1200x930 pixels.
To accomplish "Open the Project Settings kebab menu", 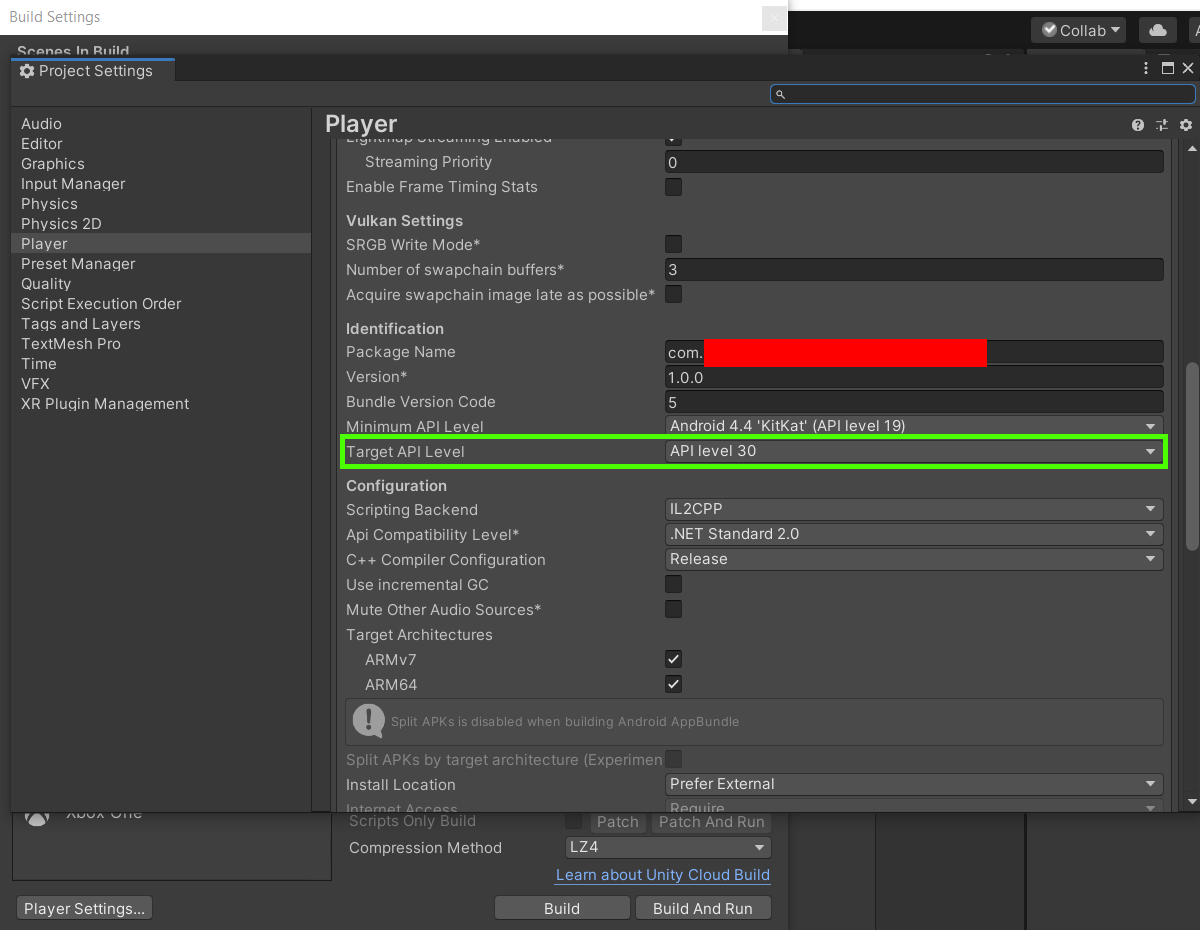I will pyautogui.click(x=1147, y=69).
